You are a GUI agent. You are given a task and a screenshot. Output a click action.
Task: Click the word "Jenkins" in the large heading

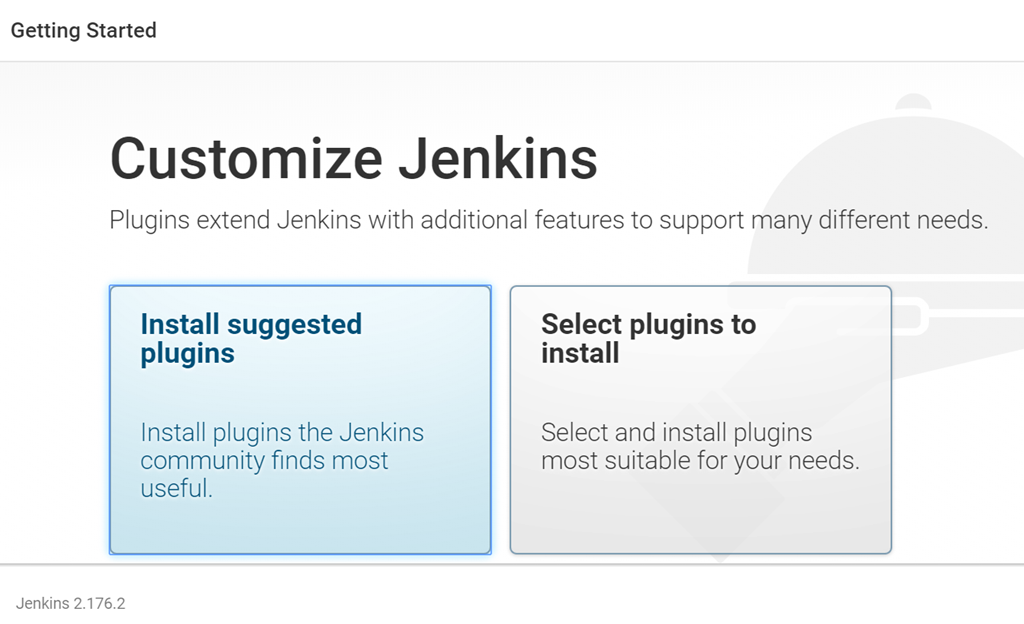click(x=497, y=158)
